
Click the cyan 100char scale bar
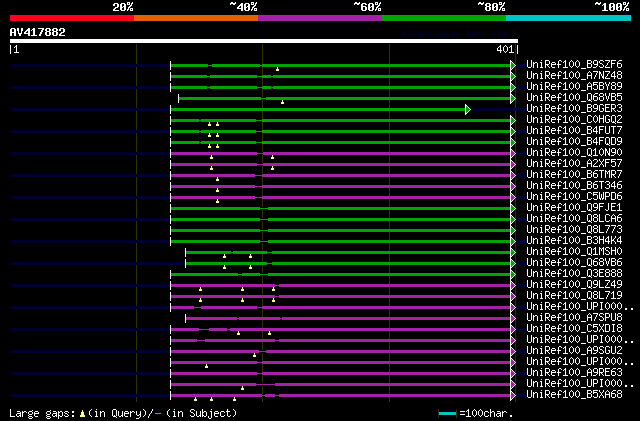(447, 413)
